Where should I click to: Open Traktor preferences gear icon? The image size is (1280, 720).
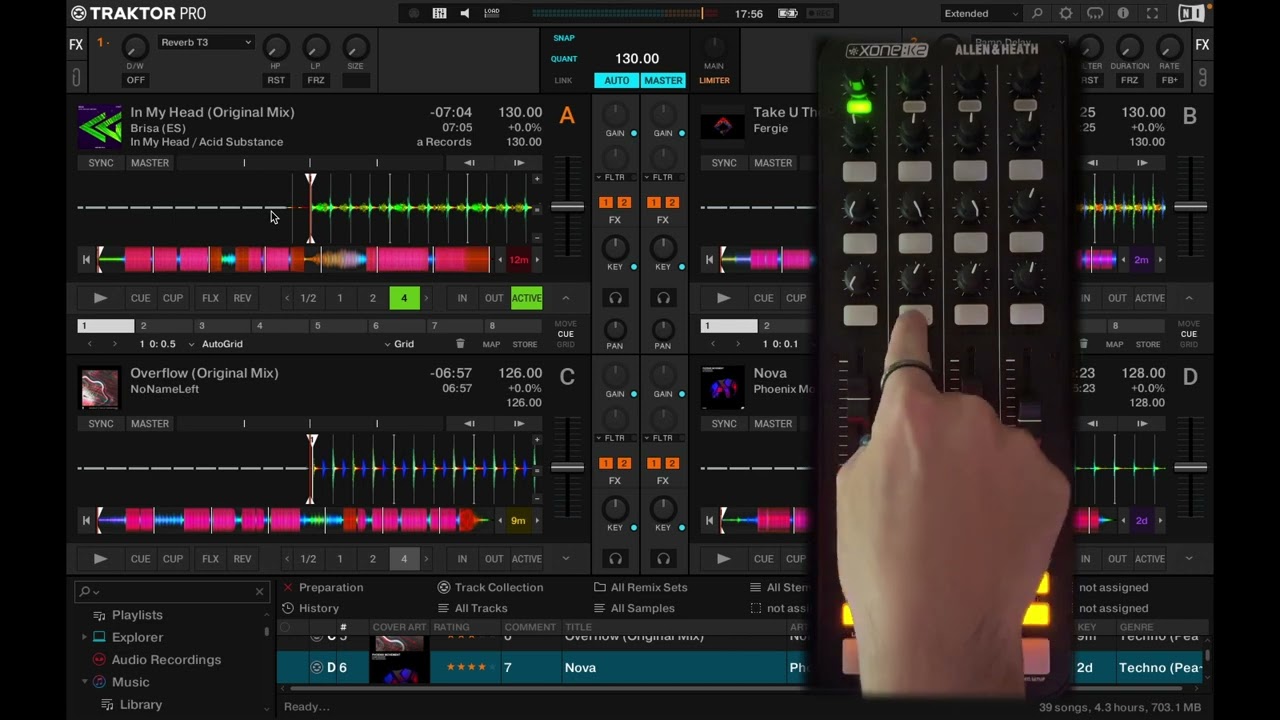click(1066, 13)
